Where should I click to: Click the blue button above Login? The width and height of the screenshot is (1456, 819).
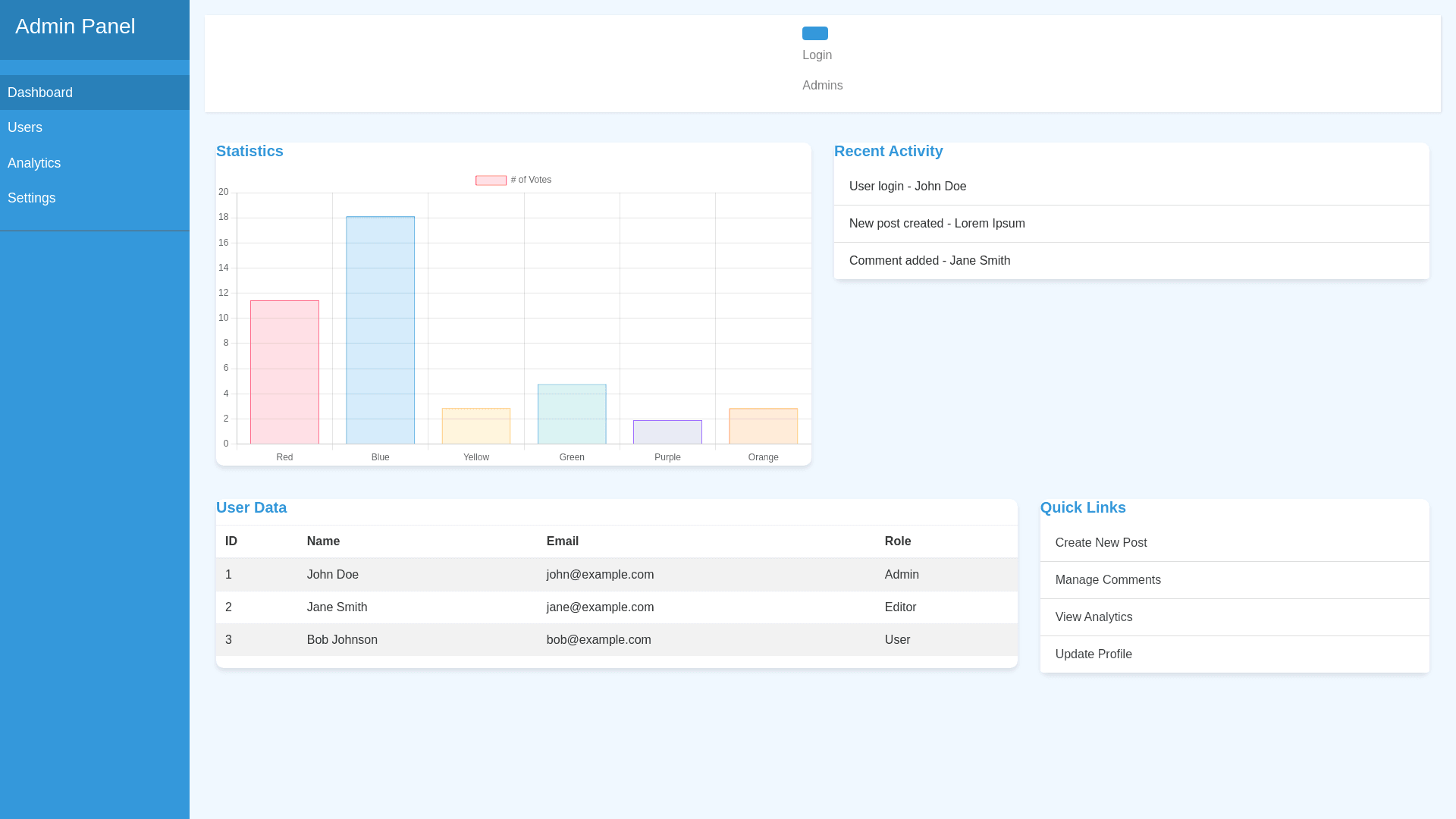pyautogui.click(x=814, y=33)
